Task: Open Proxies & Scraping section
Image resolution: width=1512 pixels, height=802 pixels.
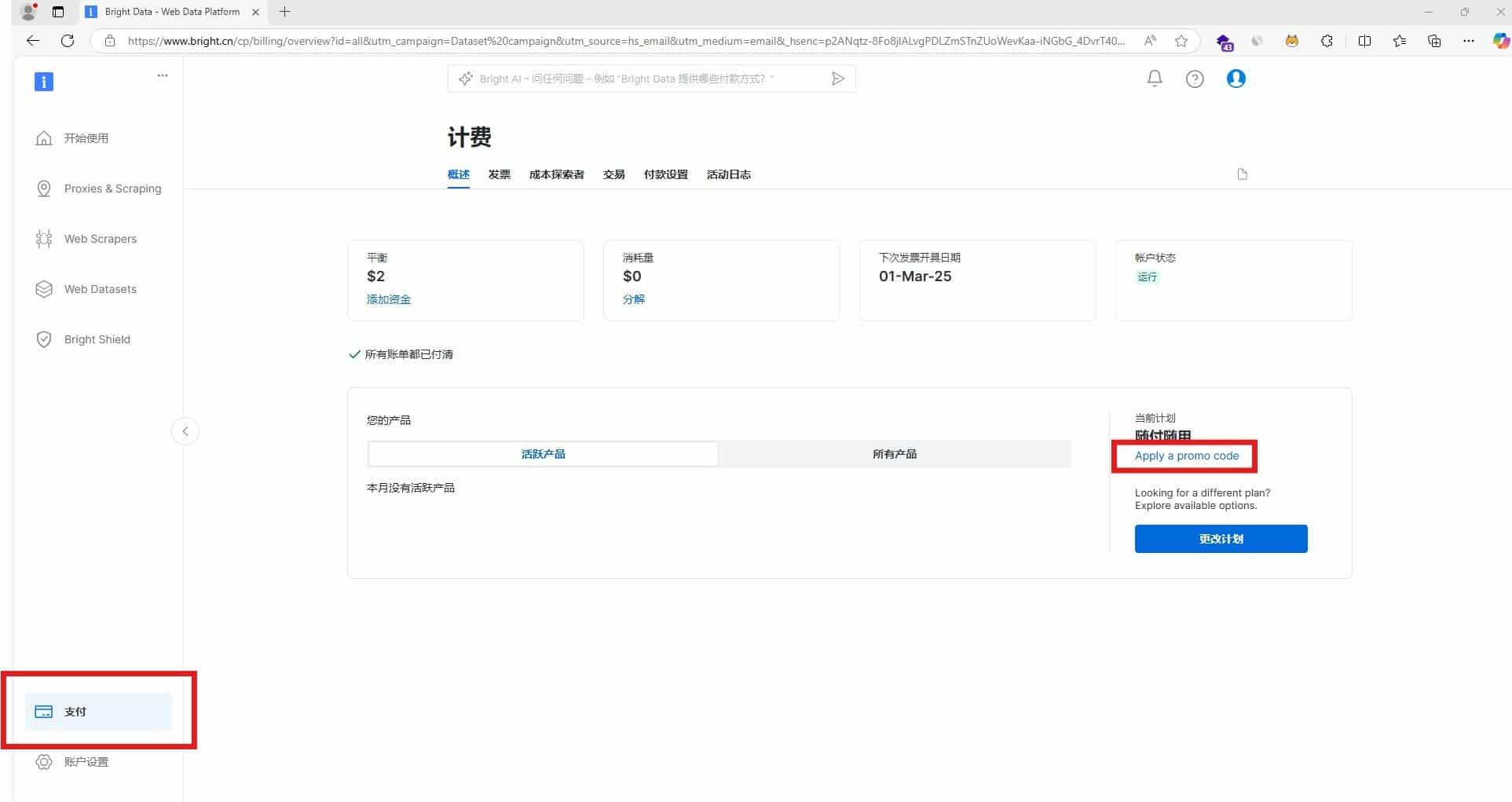Action: click(98, 189)
